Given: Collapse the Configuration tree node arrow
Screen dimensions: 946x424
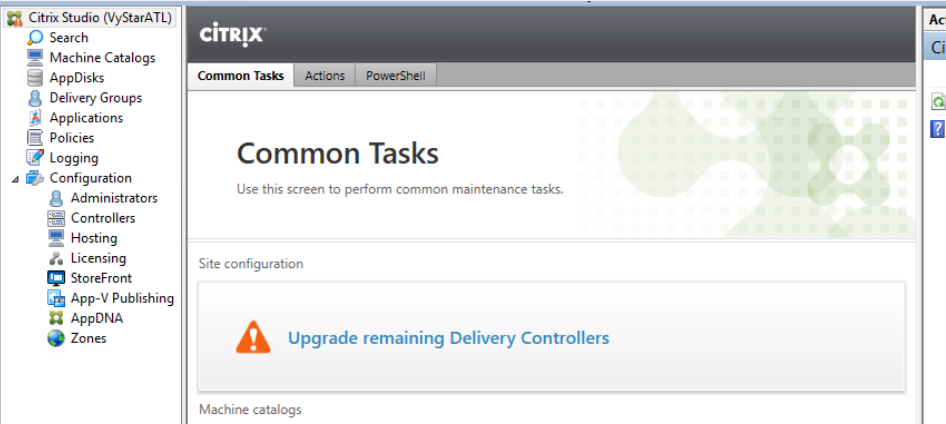Looking at the screenshot, I should pos(15,179).
